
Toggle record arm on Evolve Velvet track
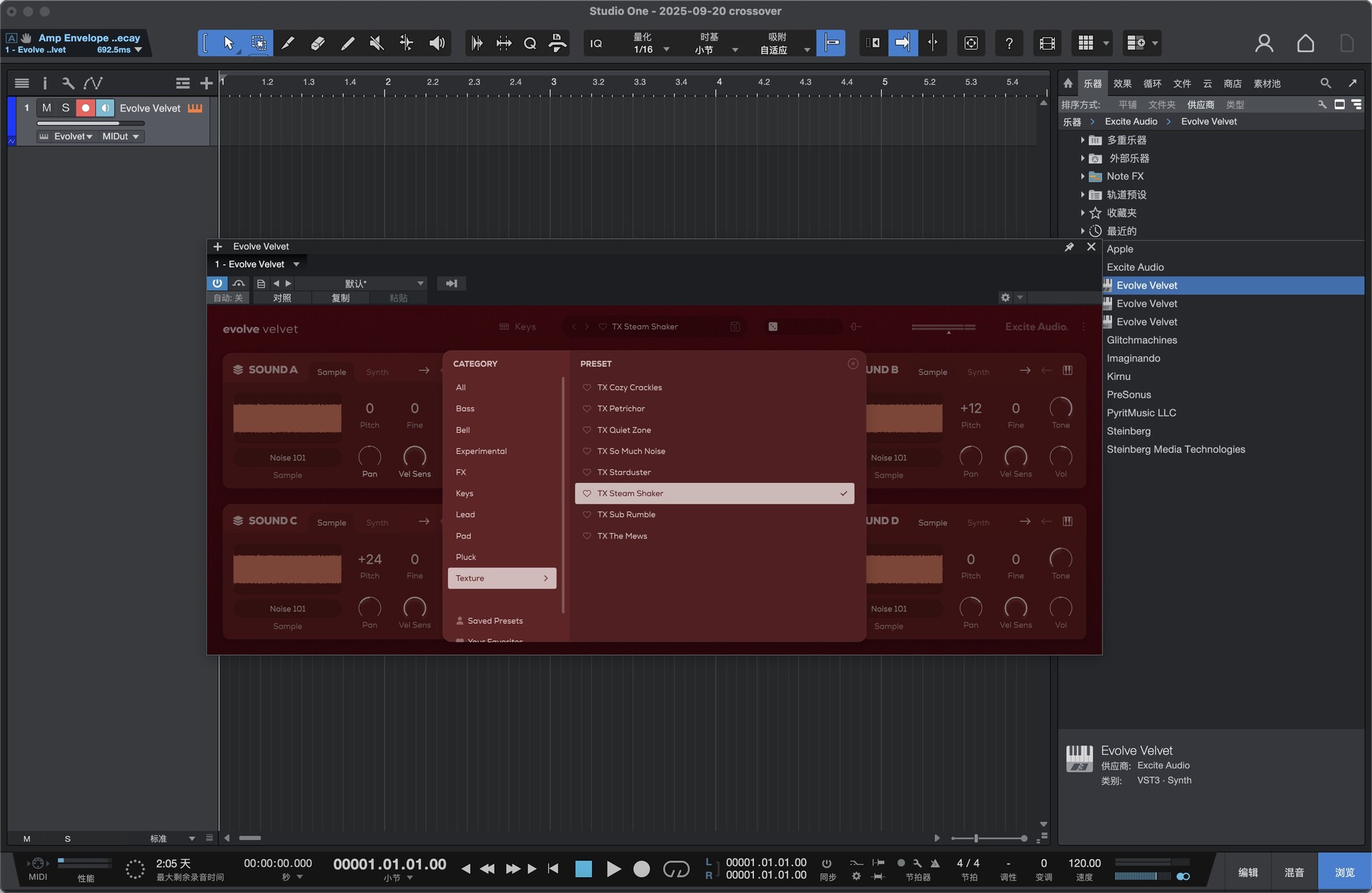pyautogui.click(x=85, y=108)
